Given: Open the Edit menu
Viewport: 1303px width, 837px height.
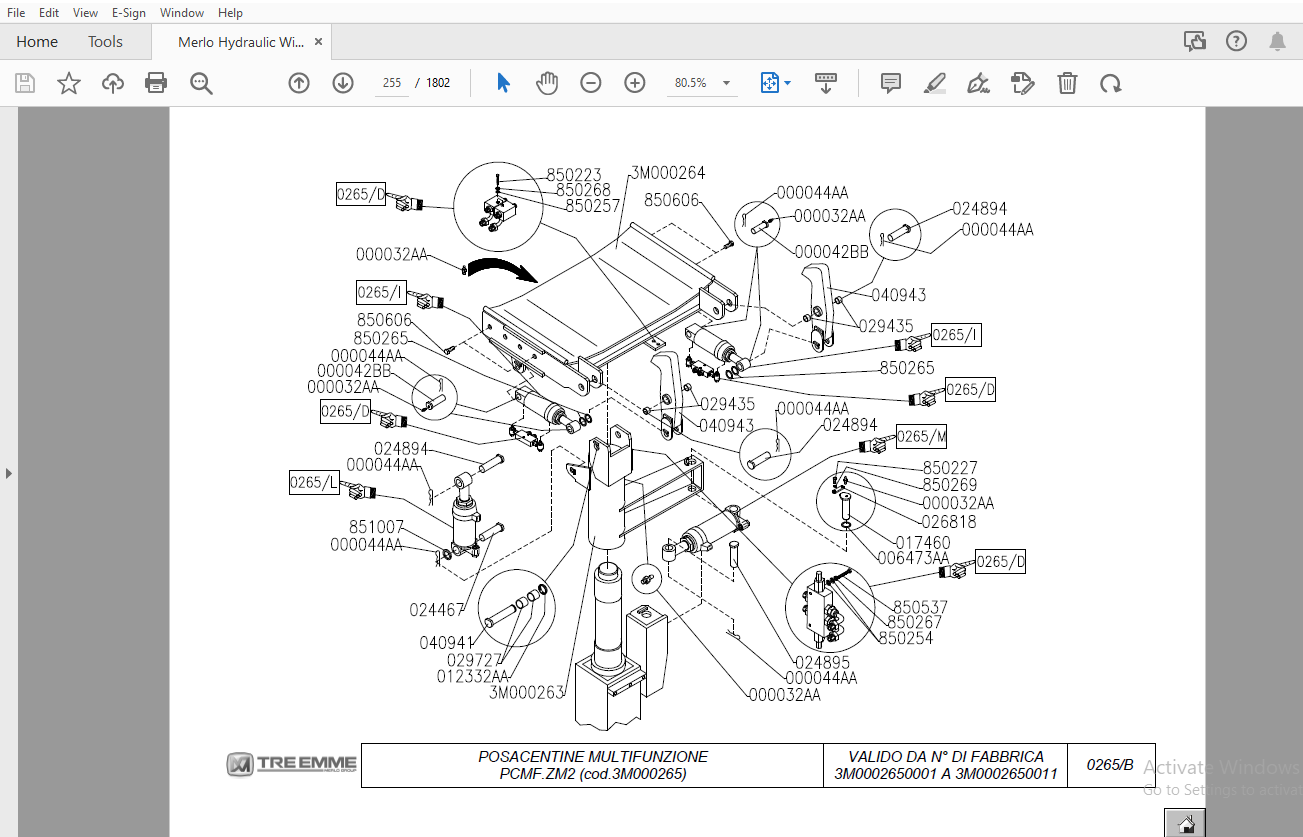Looking at the screenshot, I should coord(49,12).
